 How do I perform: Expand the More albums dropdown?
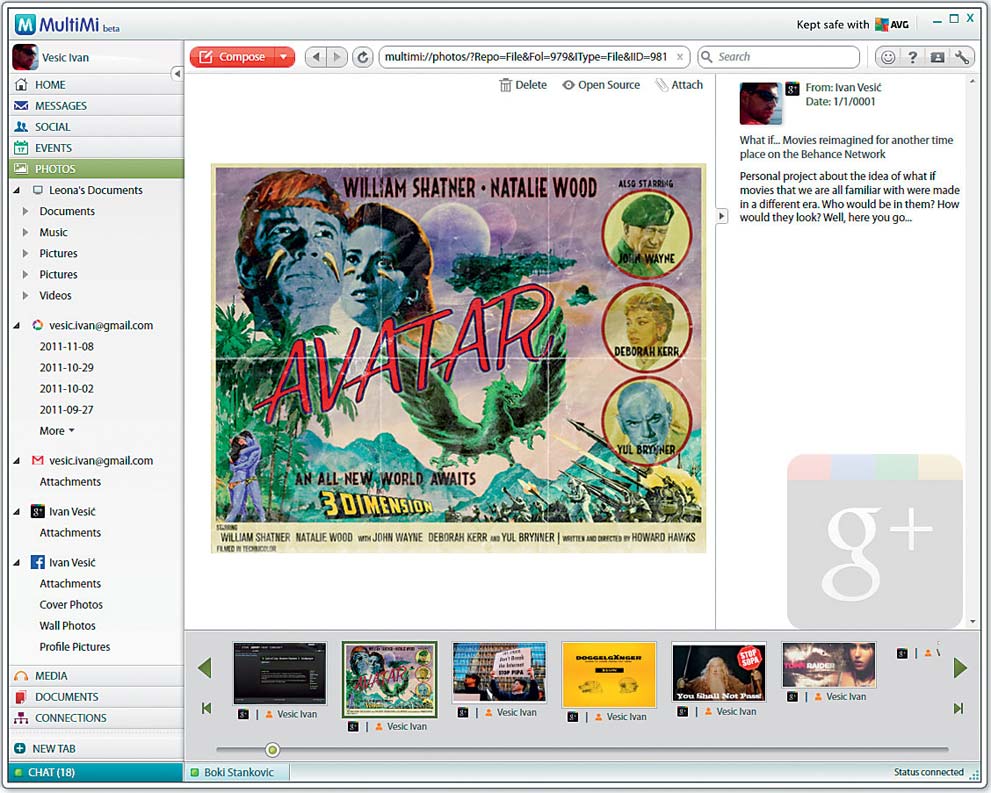click(x=57, y=431)
